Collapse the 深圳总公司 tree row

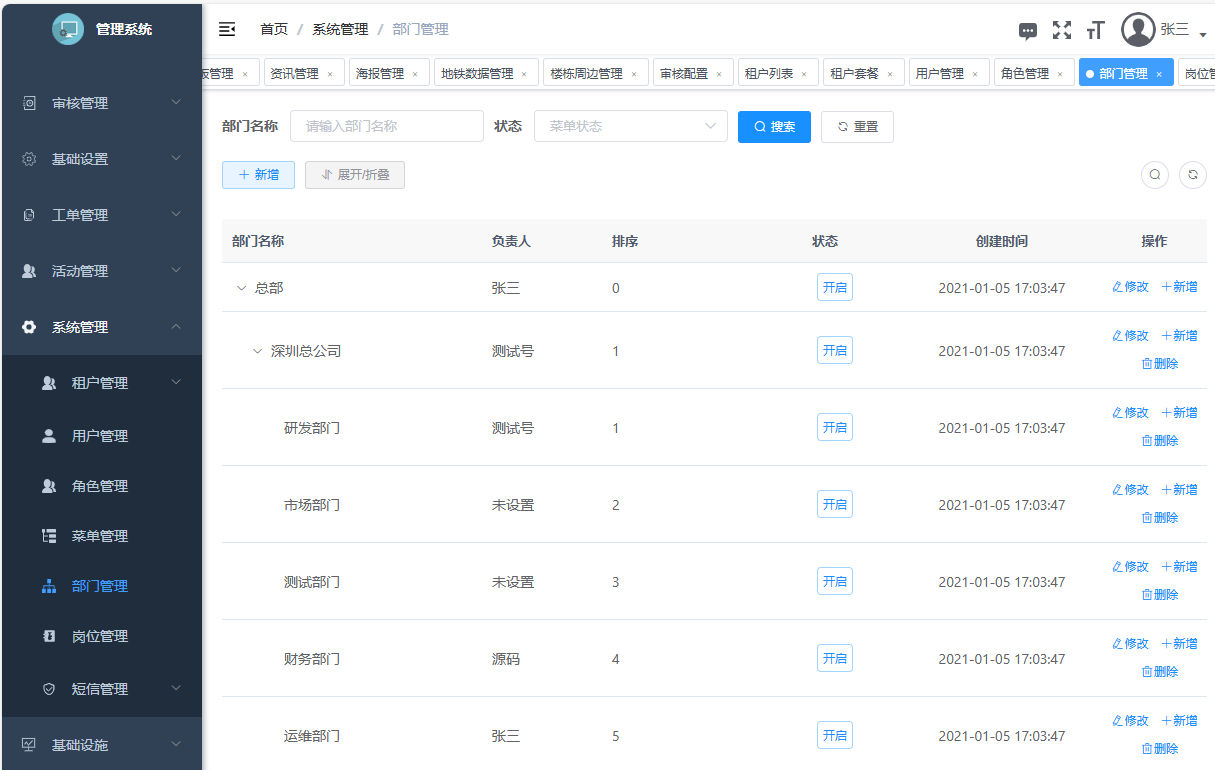[x=257, y=351]
